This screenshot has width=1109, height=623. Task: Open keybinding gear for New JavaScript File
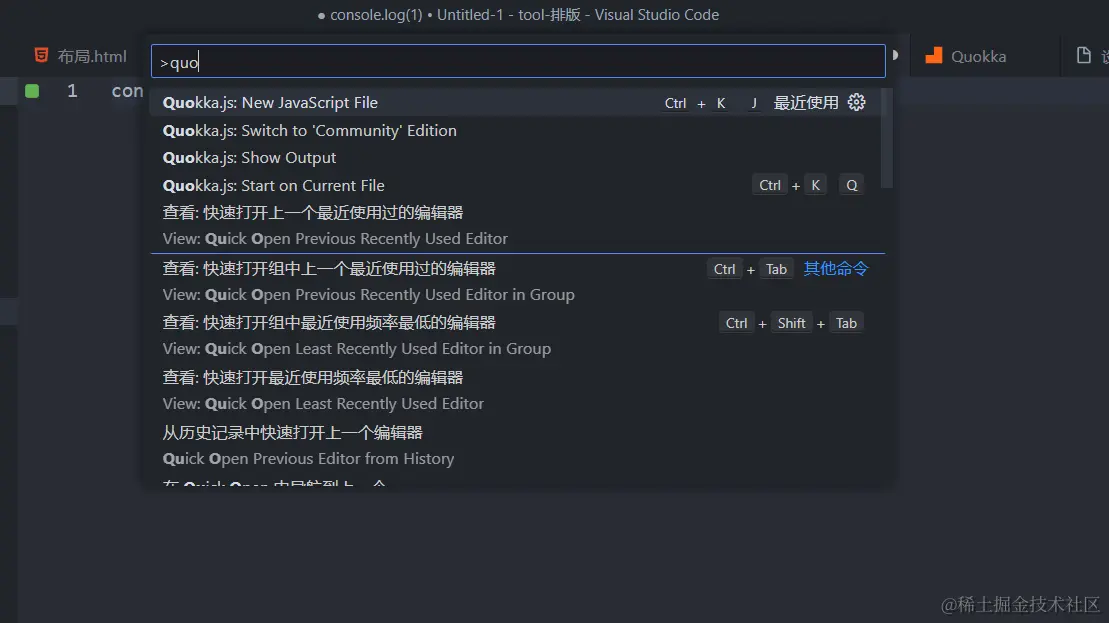coord(857,103)
